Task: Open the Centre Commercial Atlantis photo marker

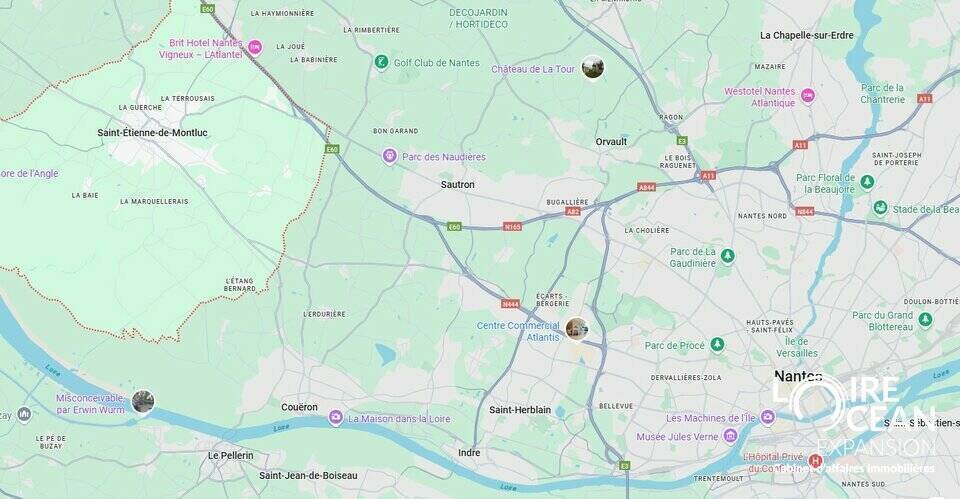Action: pos(577,329)
